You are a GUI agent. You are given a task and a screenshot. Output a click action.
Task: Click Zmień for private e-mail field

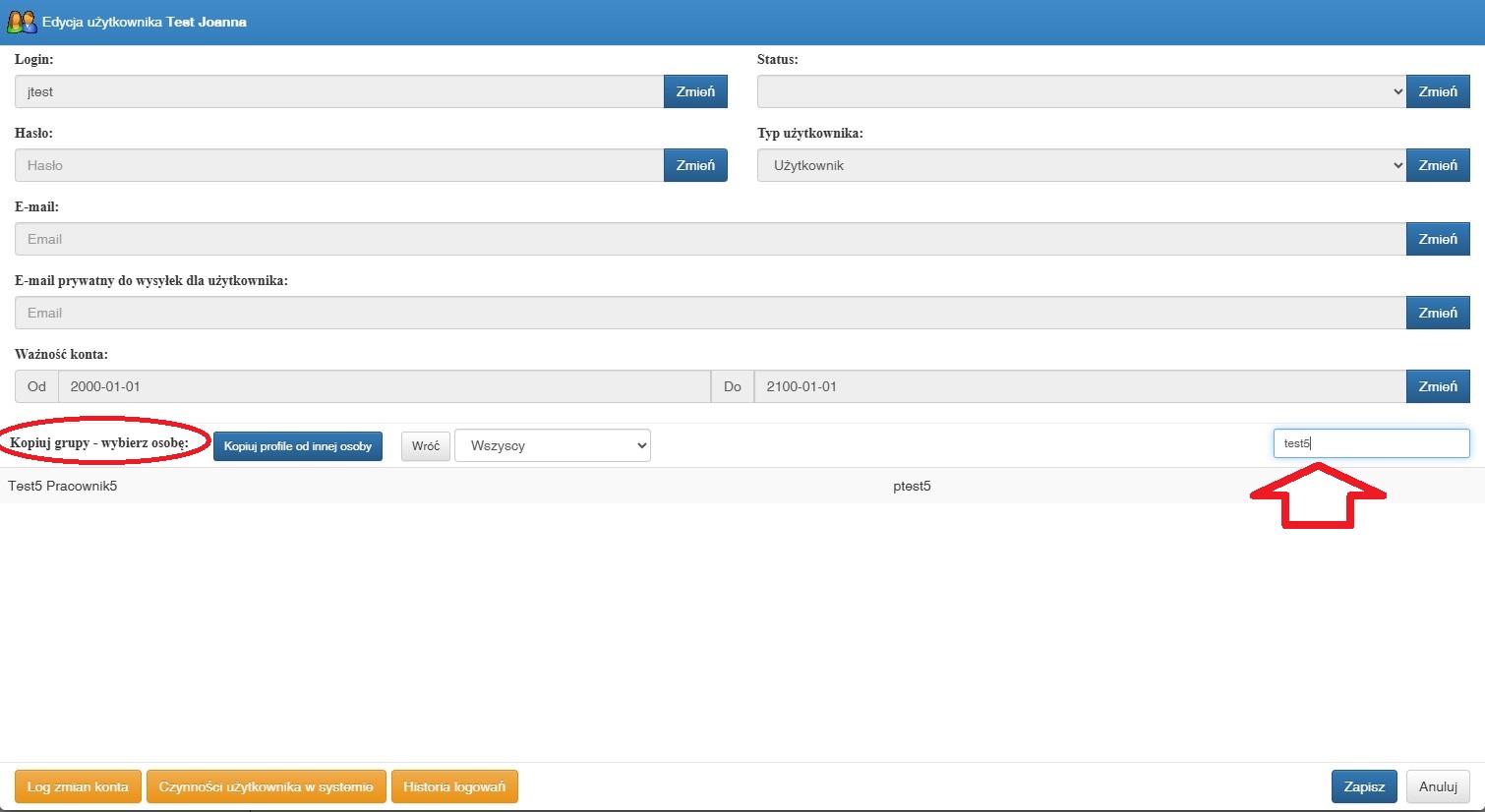click(1438, 313)
